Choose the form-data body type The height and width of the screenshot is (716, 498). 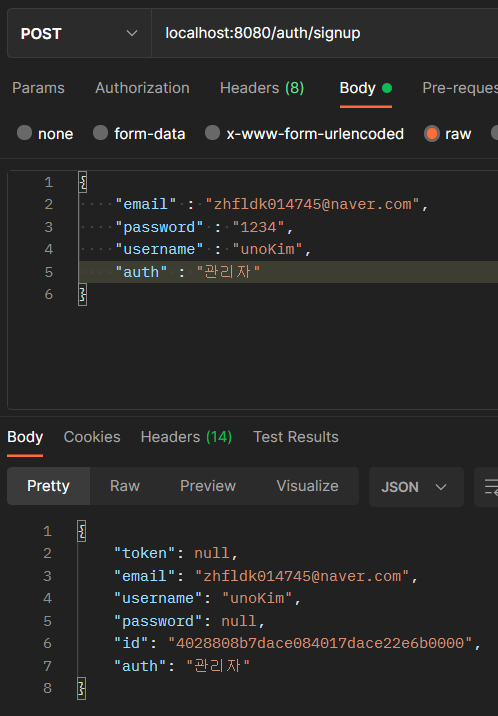(x=139, y=134)
